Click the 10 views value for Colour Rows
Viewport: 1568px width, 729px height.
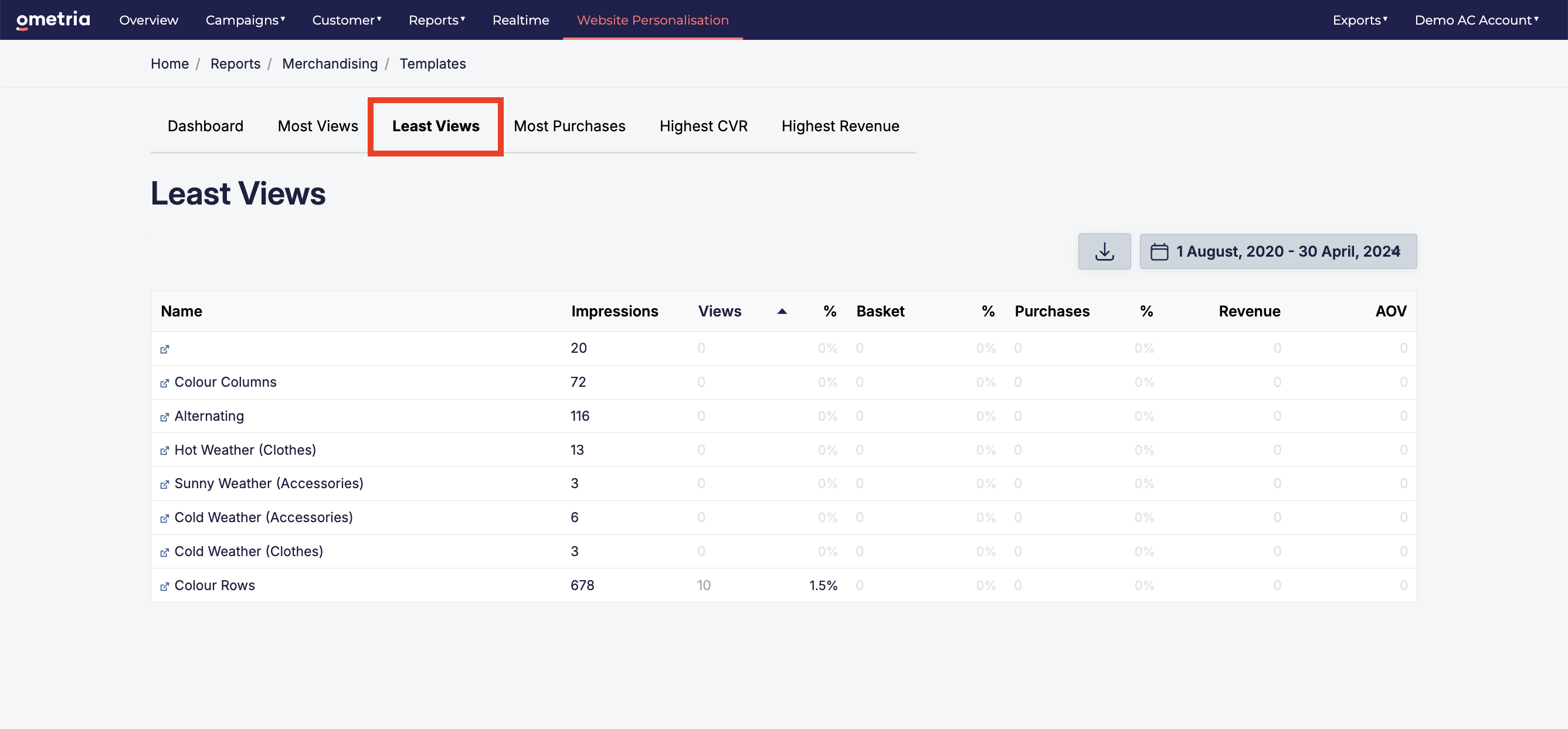click(704, 585)
